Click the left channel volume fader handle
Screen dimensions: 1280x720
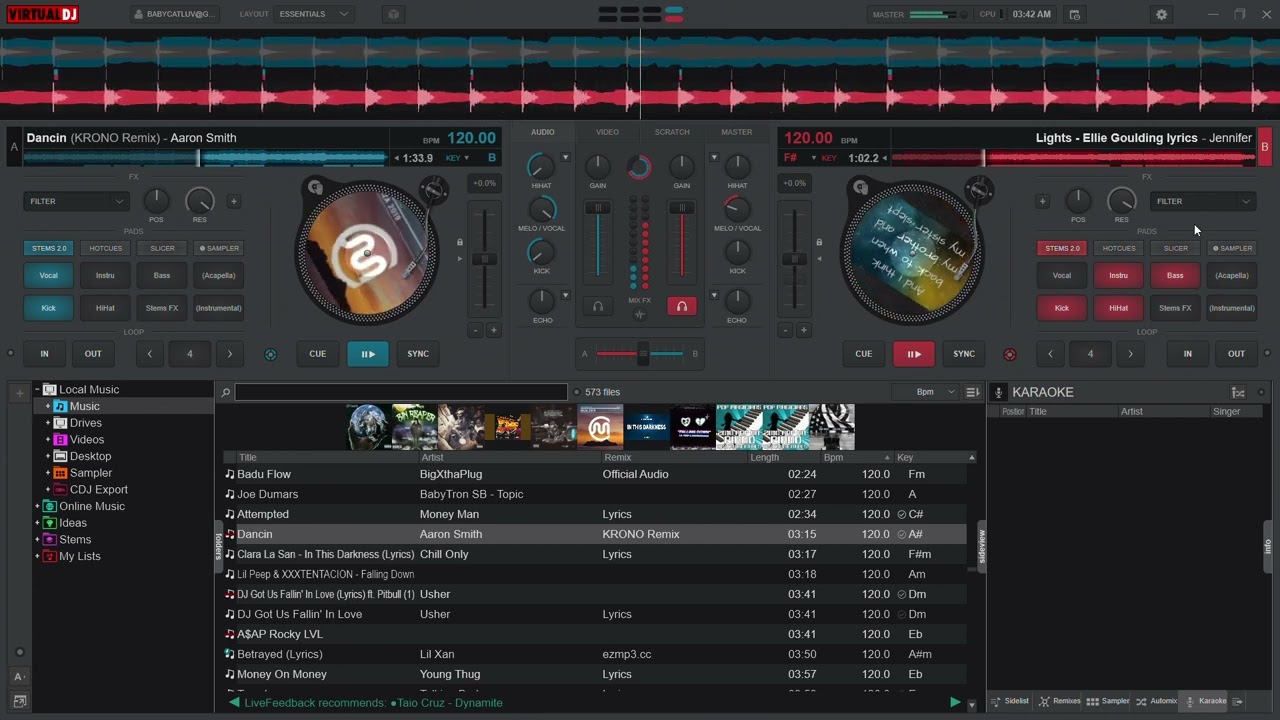pyautogui.click(x=598, y=208)
